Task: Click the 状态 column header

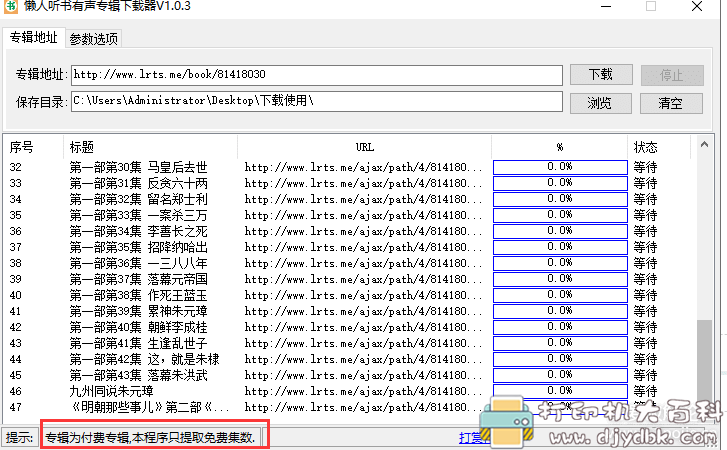Action: click(659, 147)
